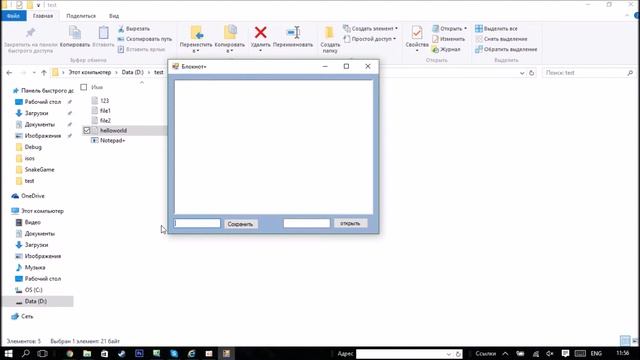
Task: Click the Properties (Свойства) icon
Action: [417, 33]
